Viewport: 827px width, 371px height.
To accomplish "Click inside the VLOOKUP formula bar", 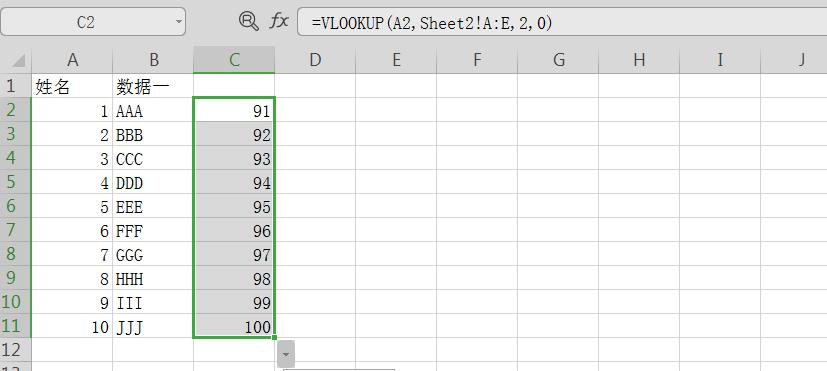I will coord(562,23).
